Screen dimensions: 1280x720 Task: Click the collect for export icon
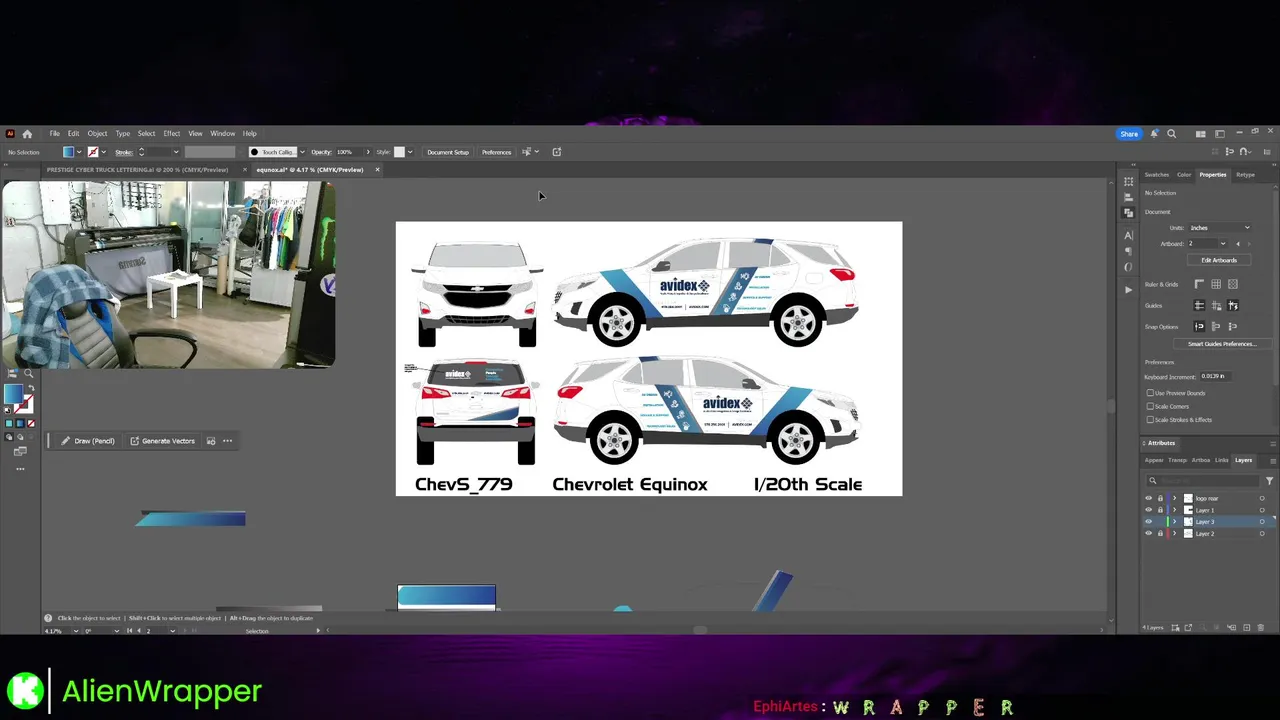pos(1189,627)
